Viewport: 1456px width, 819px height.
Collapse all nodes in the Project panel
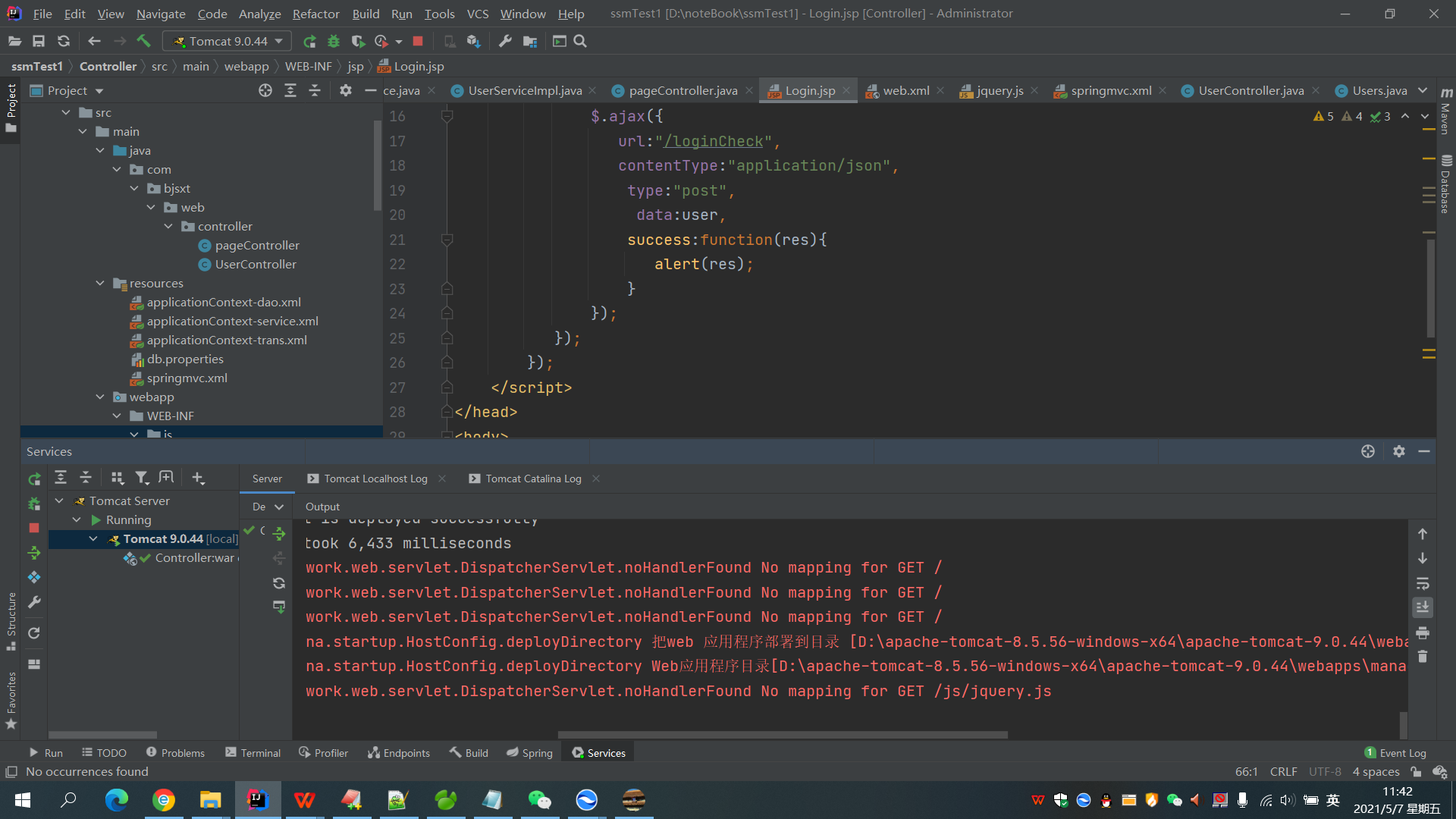click(x=315, y=90)
